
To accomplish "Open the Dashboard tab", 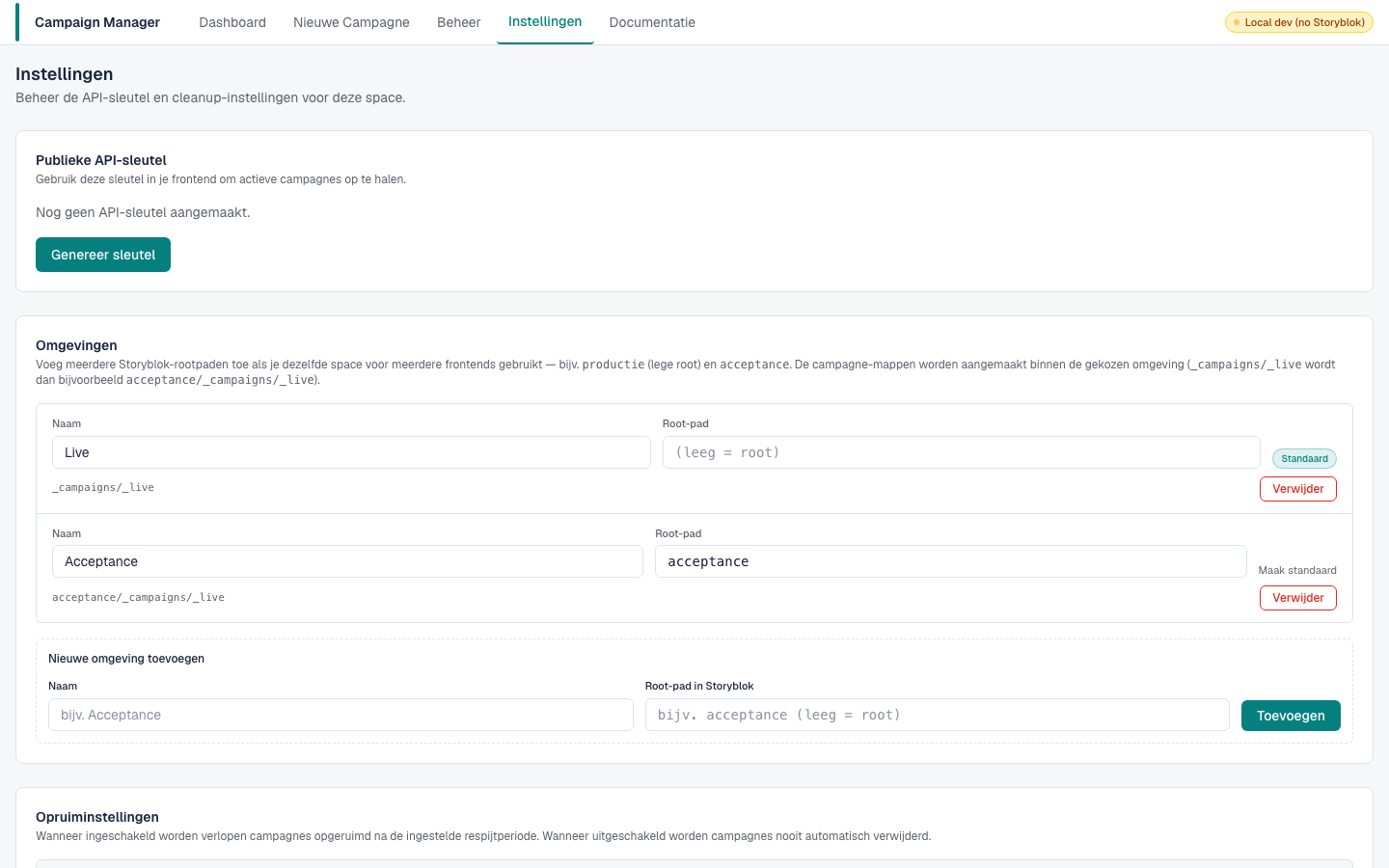I will [x=232, y=22].
